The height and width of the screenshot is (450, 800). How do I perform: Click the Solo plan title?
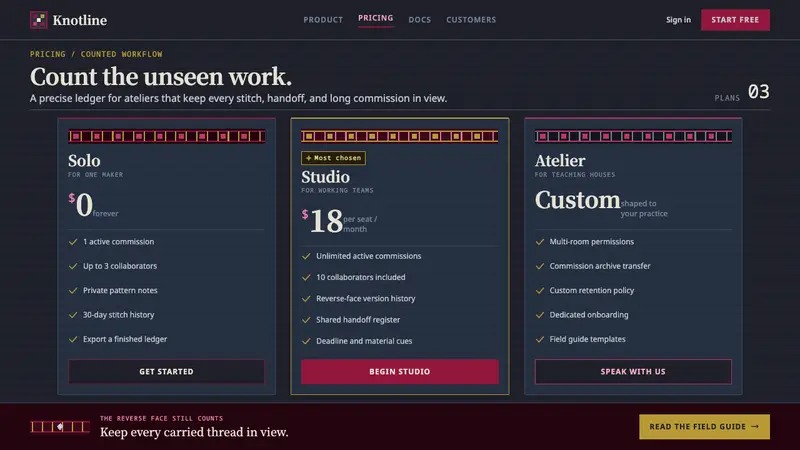[x=84, y=161]
